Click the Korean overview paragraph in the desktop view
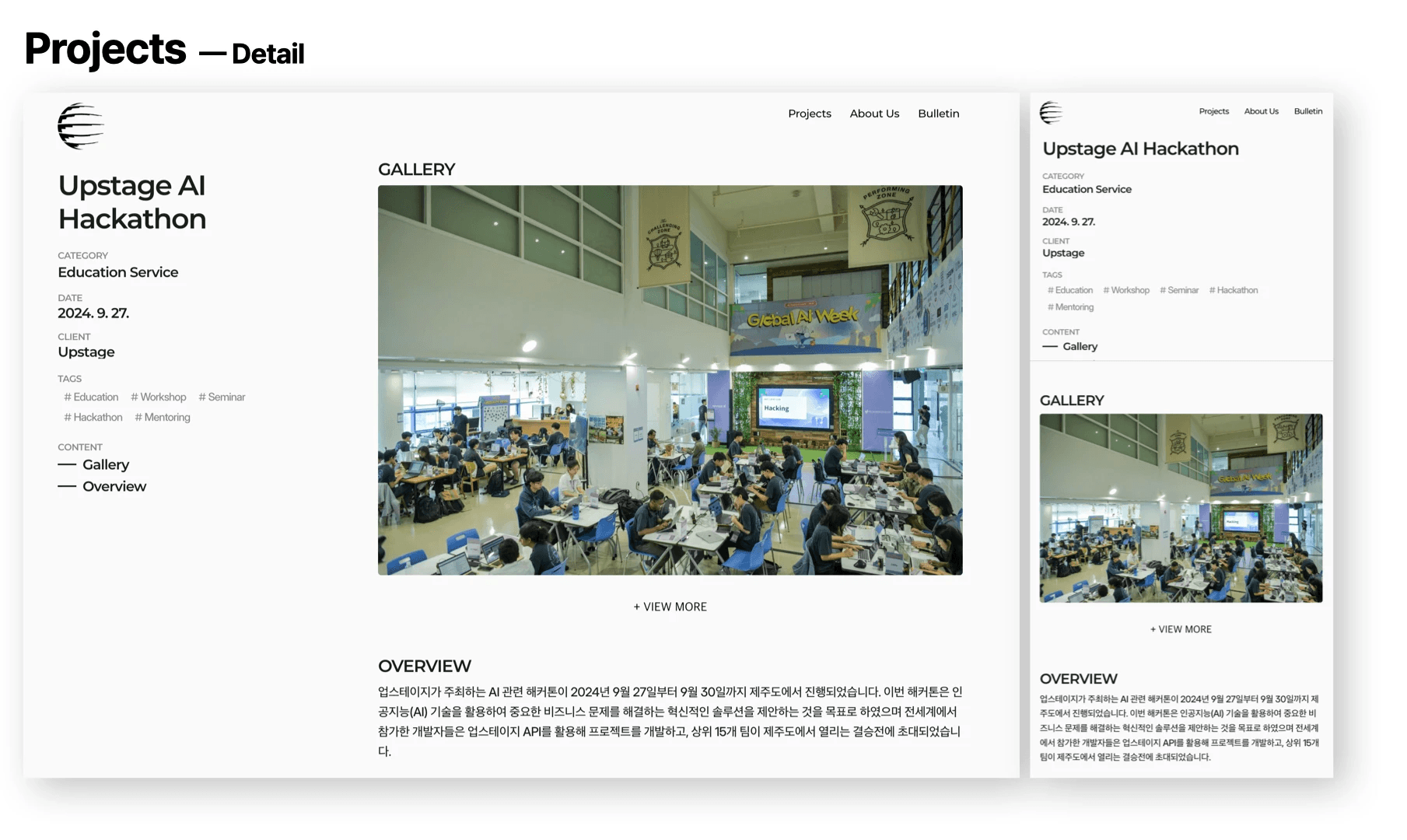1407x840 pixels. (x=670, y=722)
